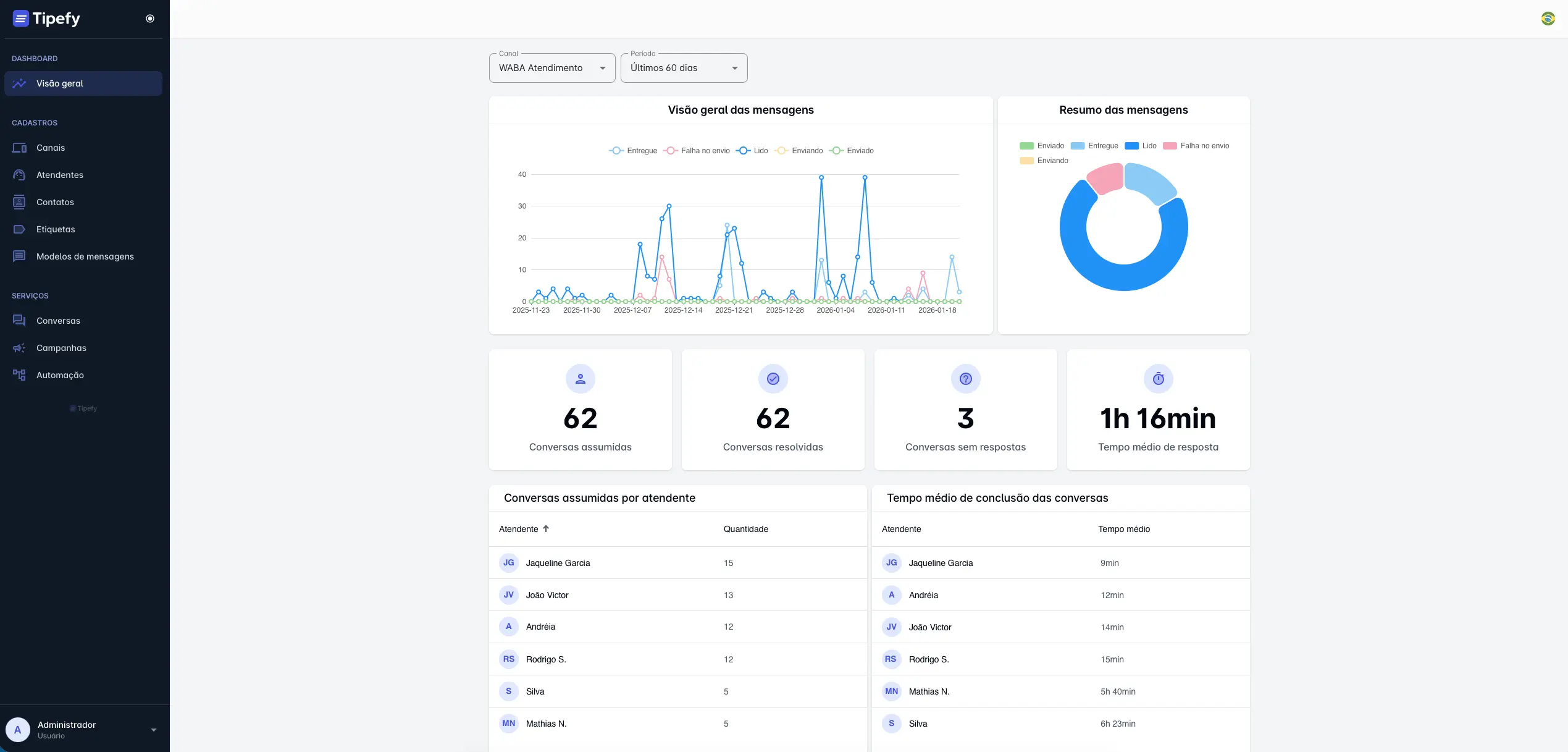Hide the 'Falha no envio' series via legend
This screenshot has width=1568, height=752.
click(x=697, y=150)
